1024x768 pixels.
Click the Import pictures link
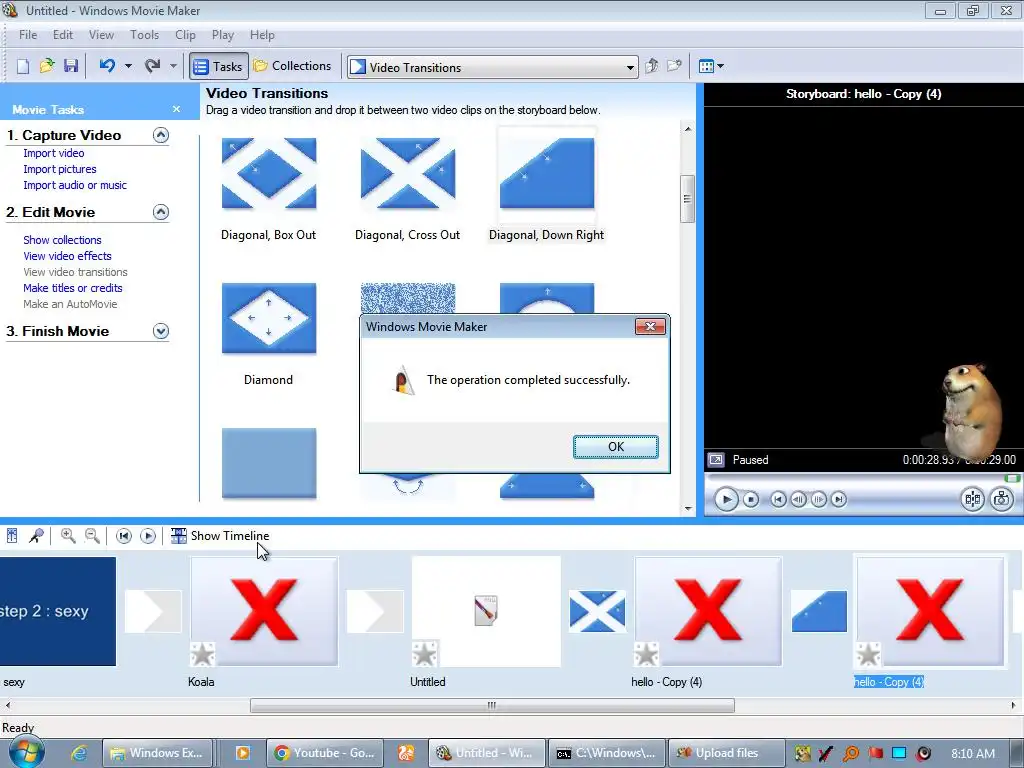[x=59, y=169]
